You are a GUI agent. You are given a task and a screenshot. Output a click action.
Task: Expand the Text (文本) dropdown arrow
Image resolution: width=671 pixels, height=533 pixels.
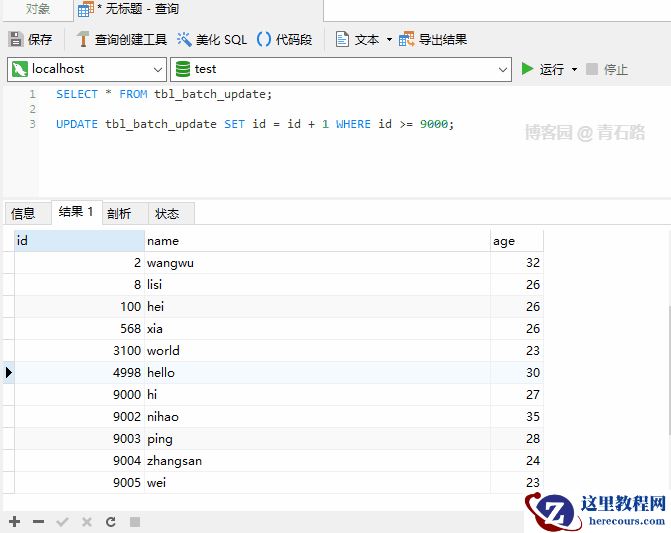click(x=389, y=39)
